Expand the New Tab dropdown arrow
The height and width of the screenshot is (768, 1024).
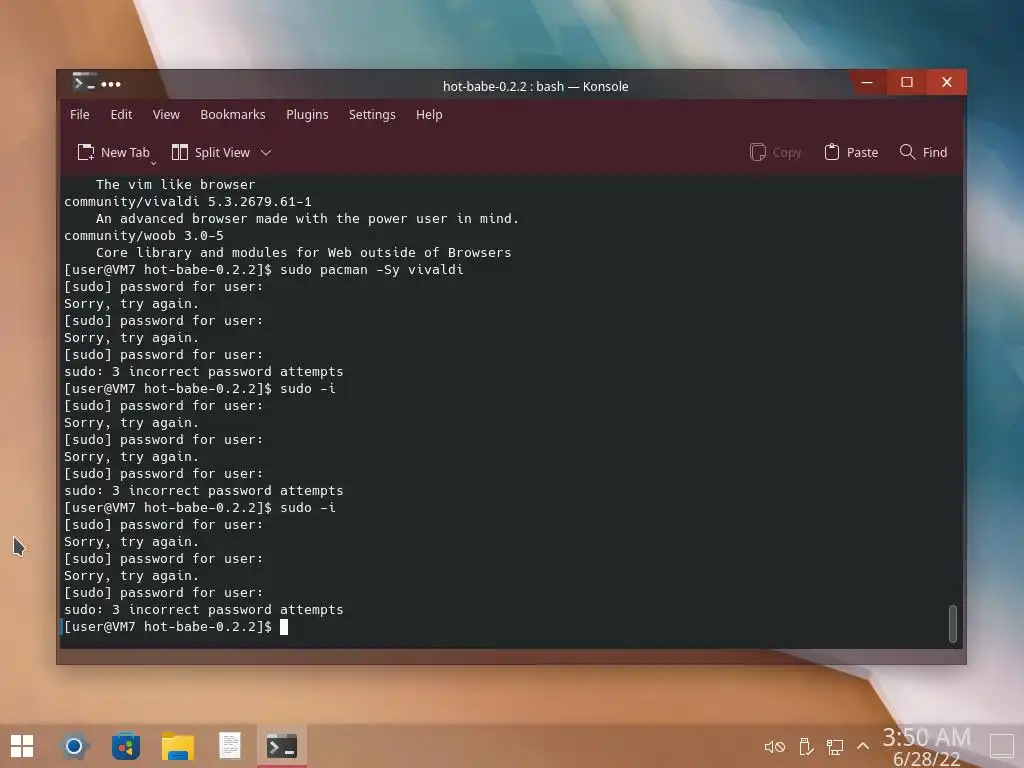pos(153,163)
